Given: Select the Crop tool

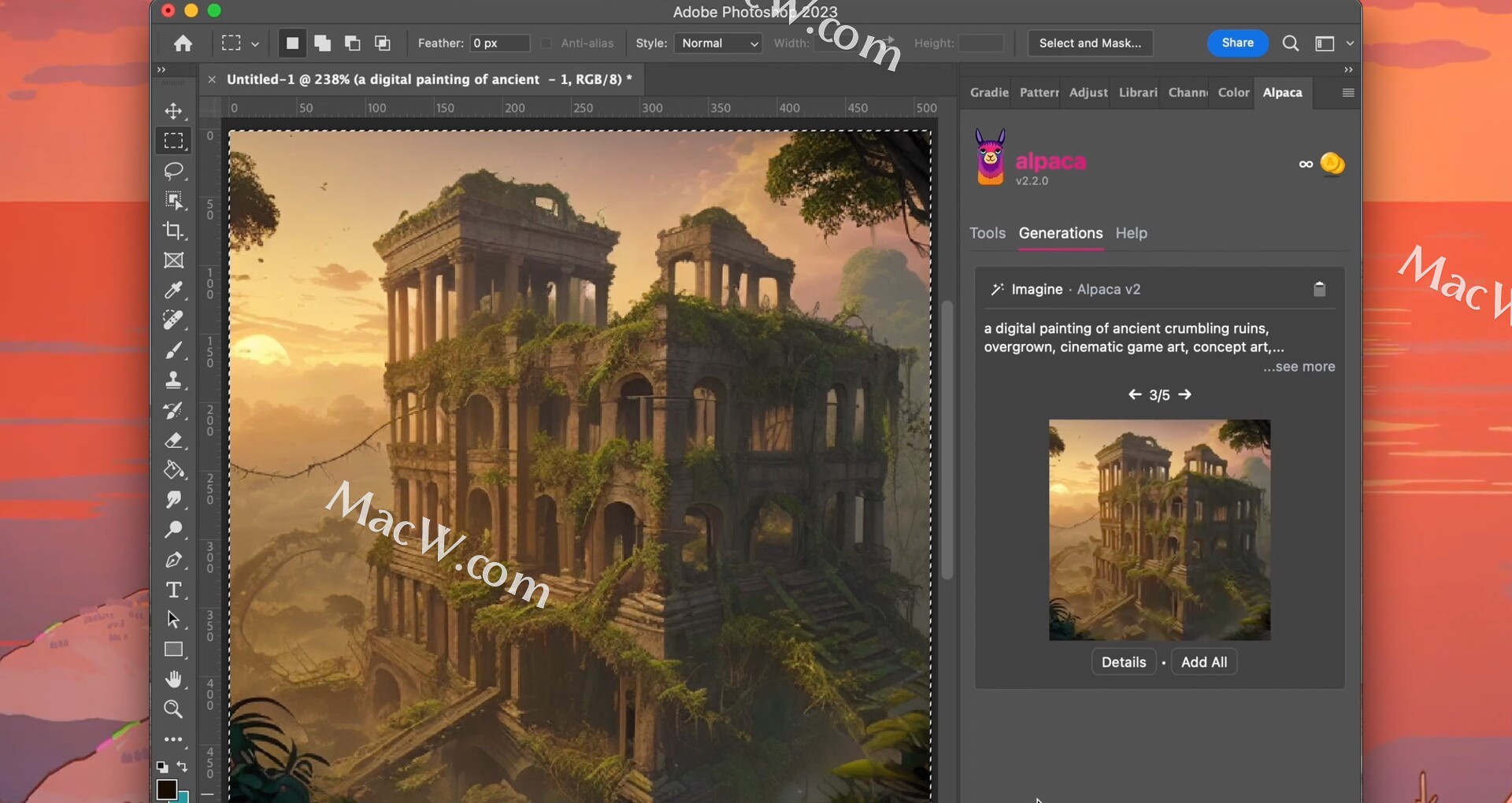Looking at the screenshot, I should point(173,231).
